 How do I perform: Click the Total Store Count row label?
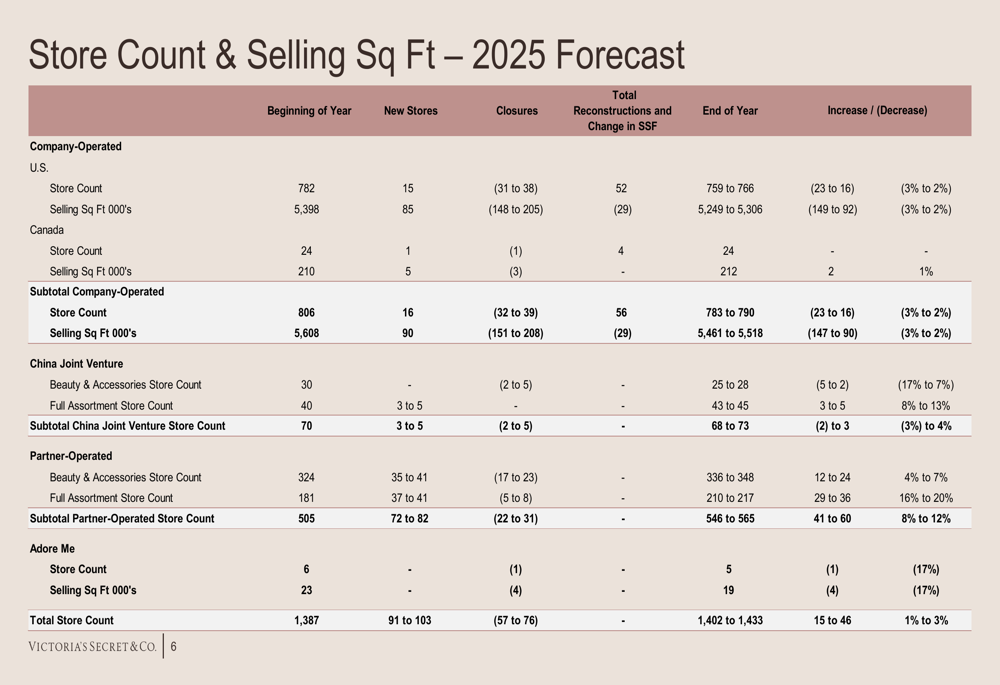tap(71, 620)
